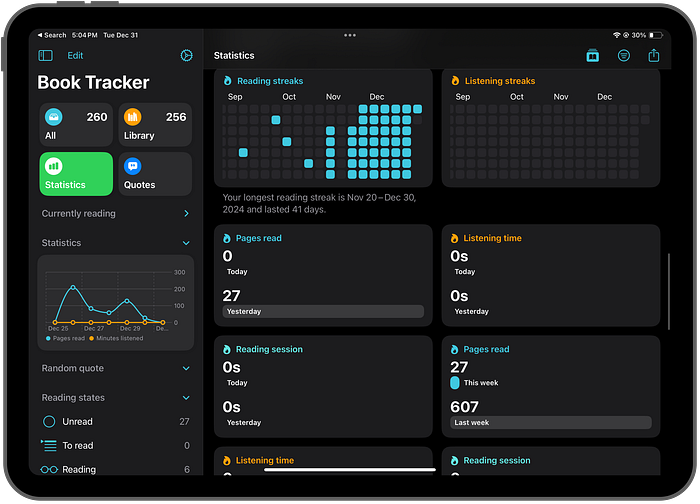
Task: Tap the Edit button in sidebar
Action: tap(75, 55)
